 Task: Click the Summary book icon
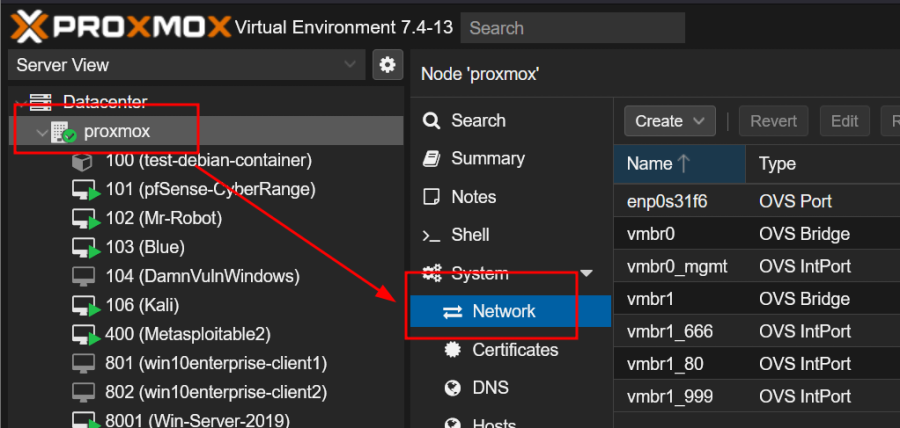(x=432, y=159)
